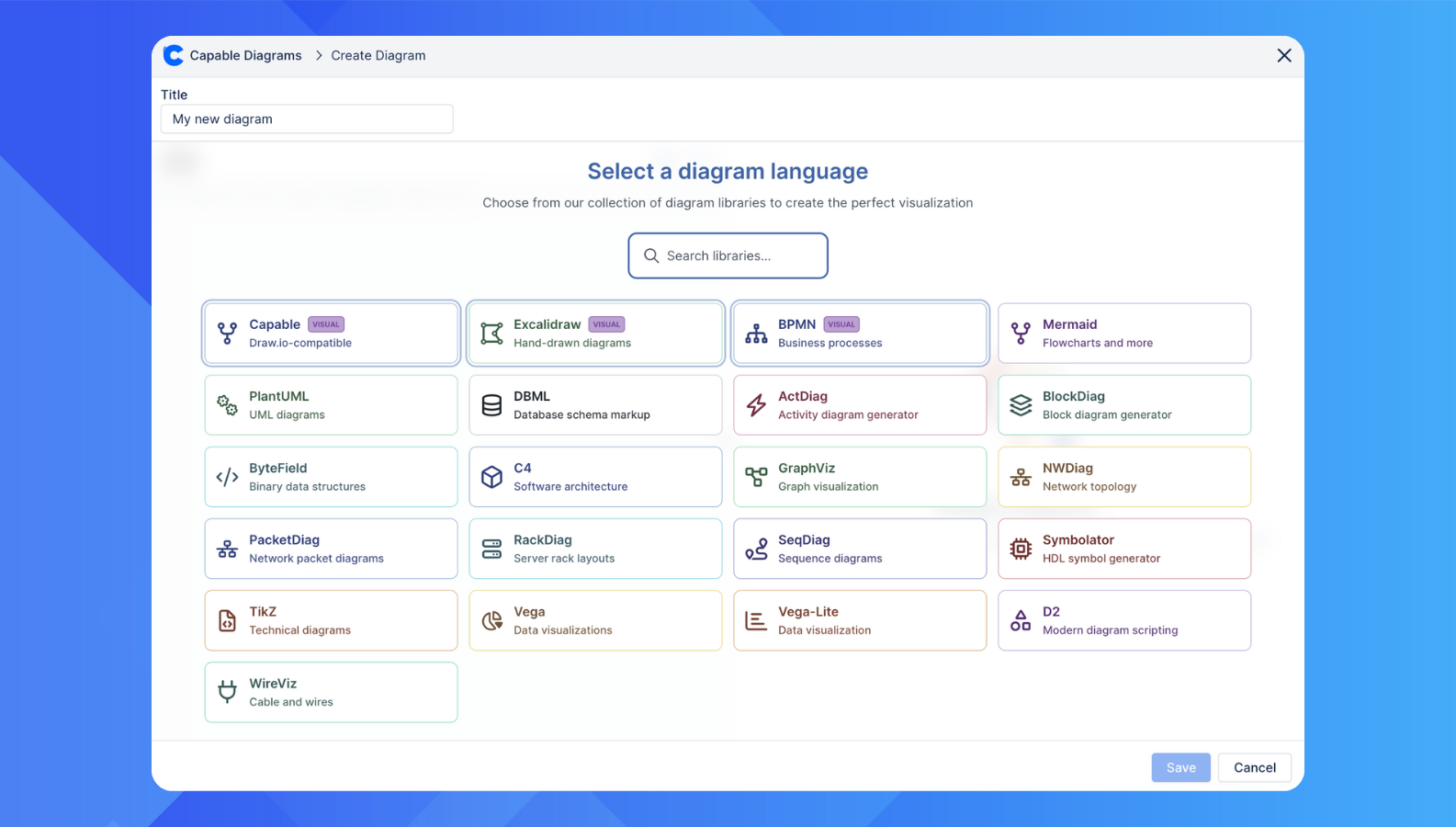Image resolution: width=1456 pixels, height=827 pixels.
Task: Click the "Server rack layouts" description
Action: point(564,558)
